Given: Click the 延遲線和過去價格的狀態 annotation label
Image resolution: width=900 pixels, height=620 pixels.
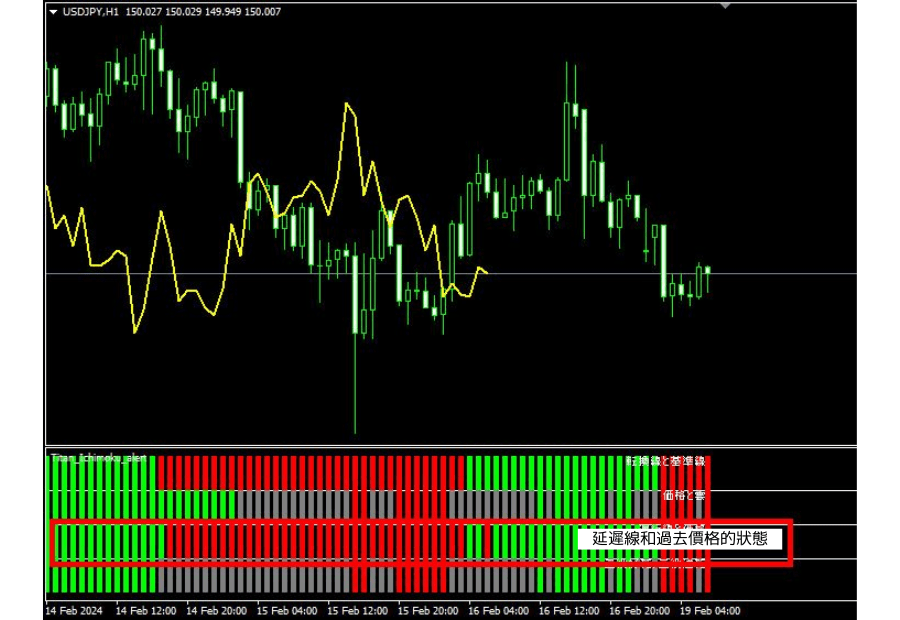Looking at the screenshot, I should pos(680,538).
